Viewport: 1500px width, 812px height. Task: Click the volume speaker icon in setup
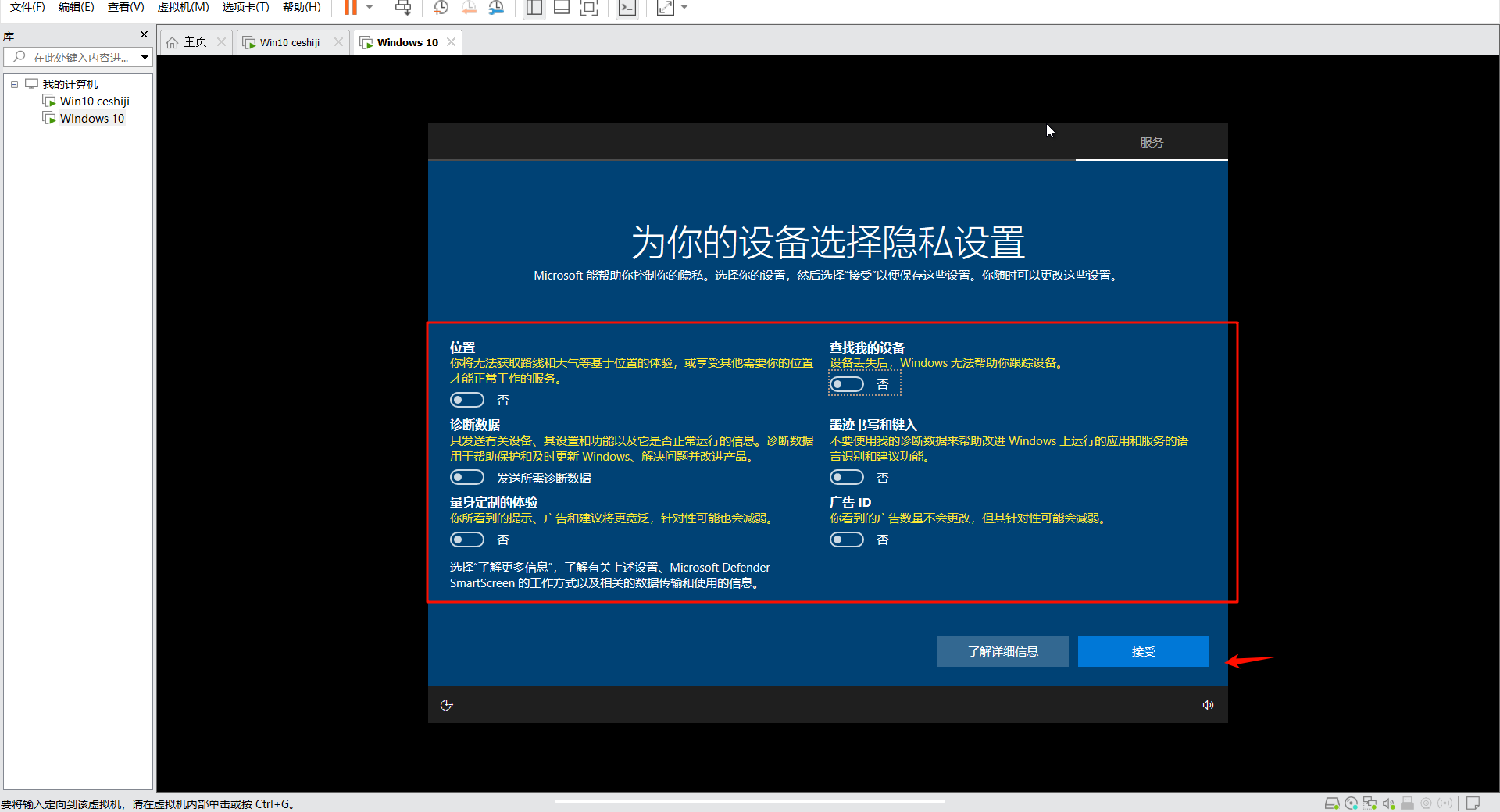coord(1208,705)
